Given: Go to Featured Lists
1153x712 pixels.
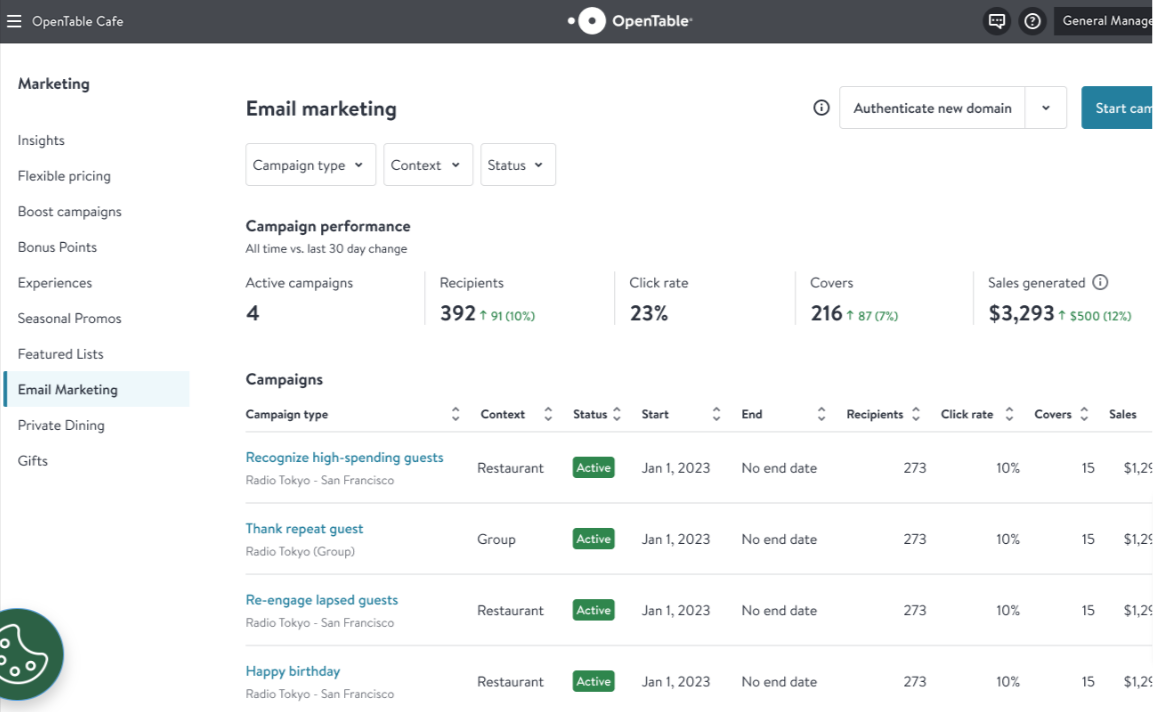Looking at the screenshot, I should point(60,354).
